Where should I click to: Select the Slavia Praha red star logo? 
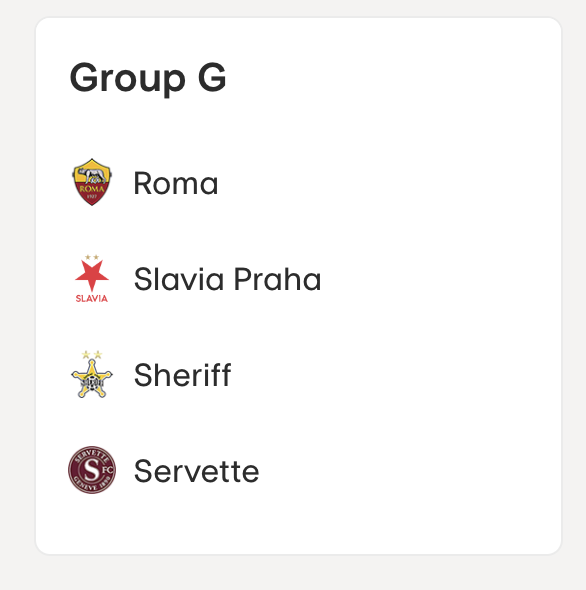point(92,278)
